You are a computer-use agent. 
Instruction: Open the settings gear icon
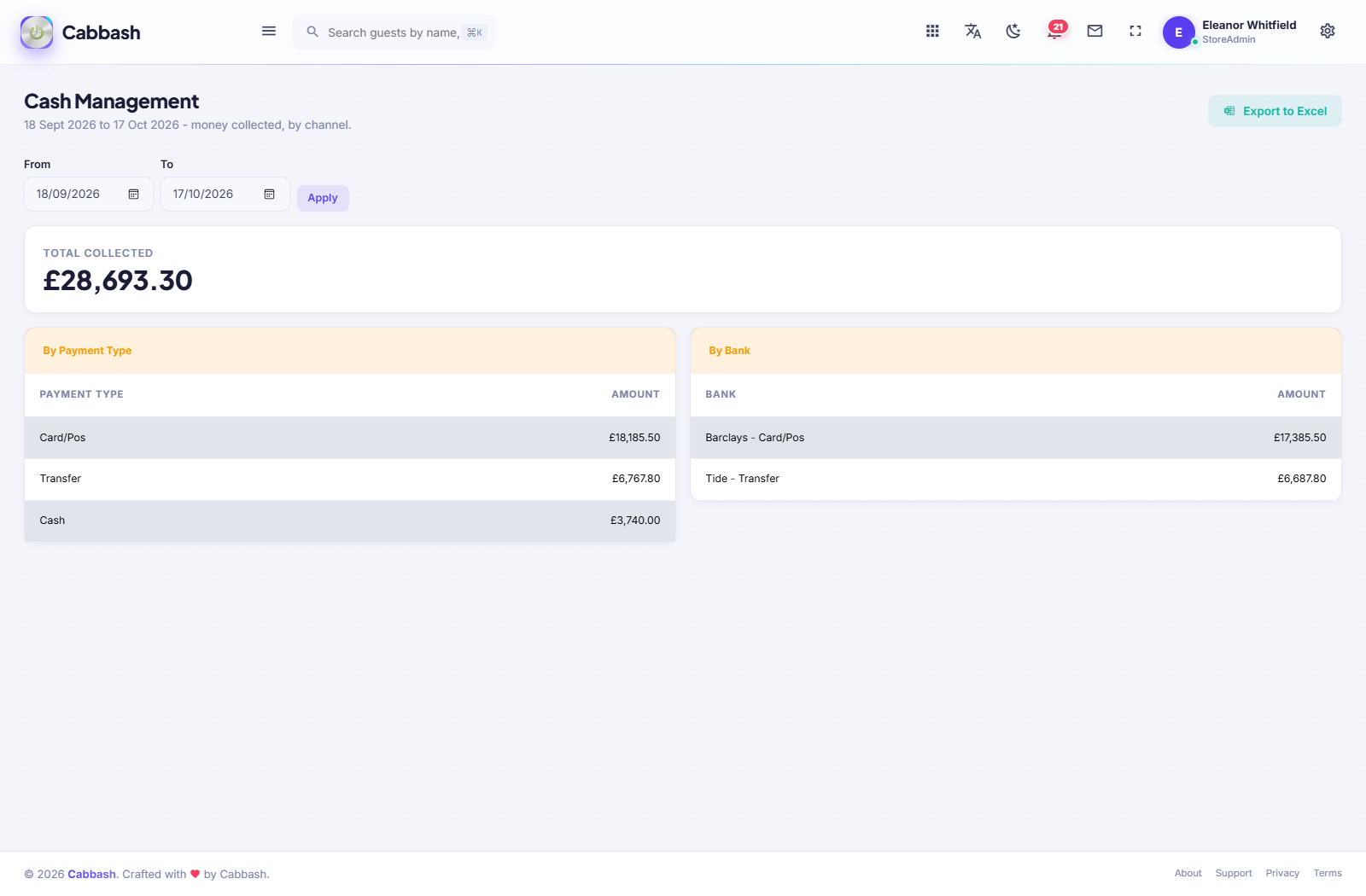coord(1327,31)
